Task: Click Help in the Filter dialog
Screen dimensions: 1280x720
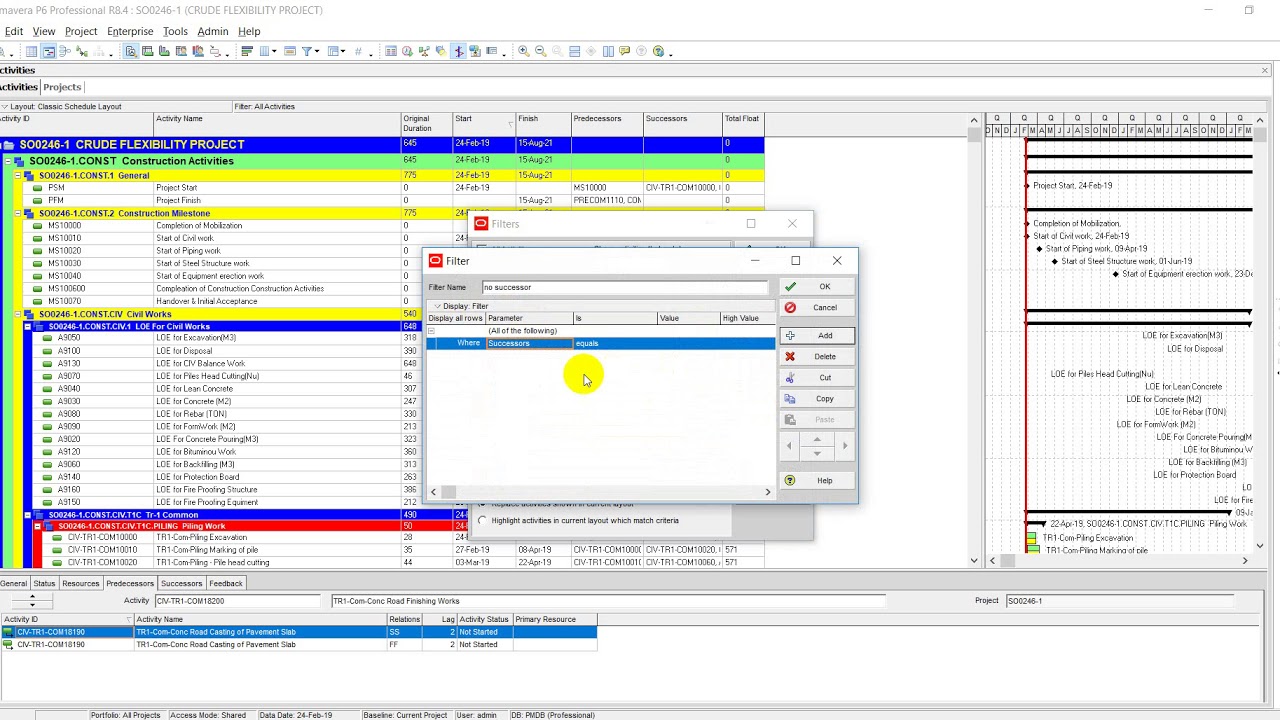Action: pos(817,481)
